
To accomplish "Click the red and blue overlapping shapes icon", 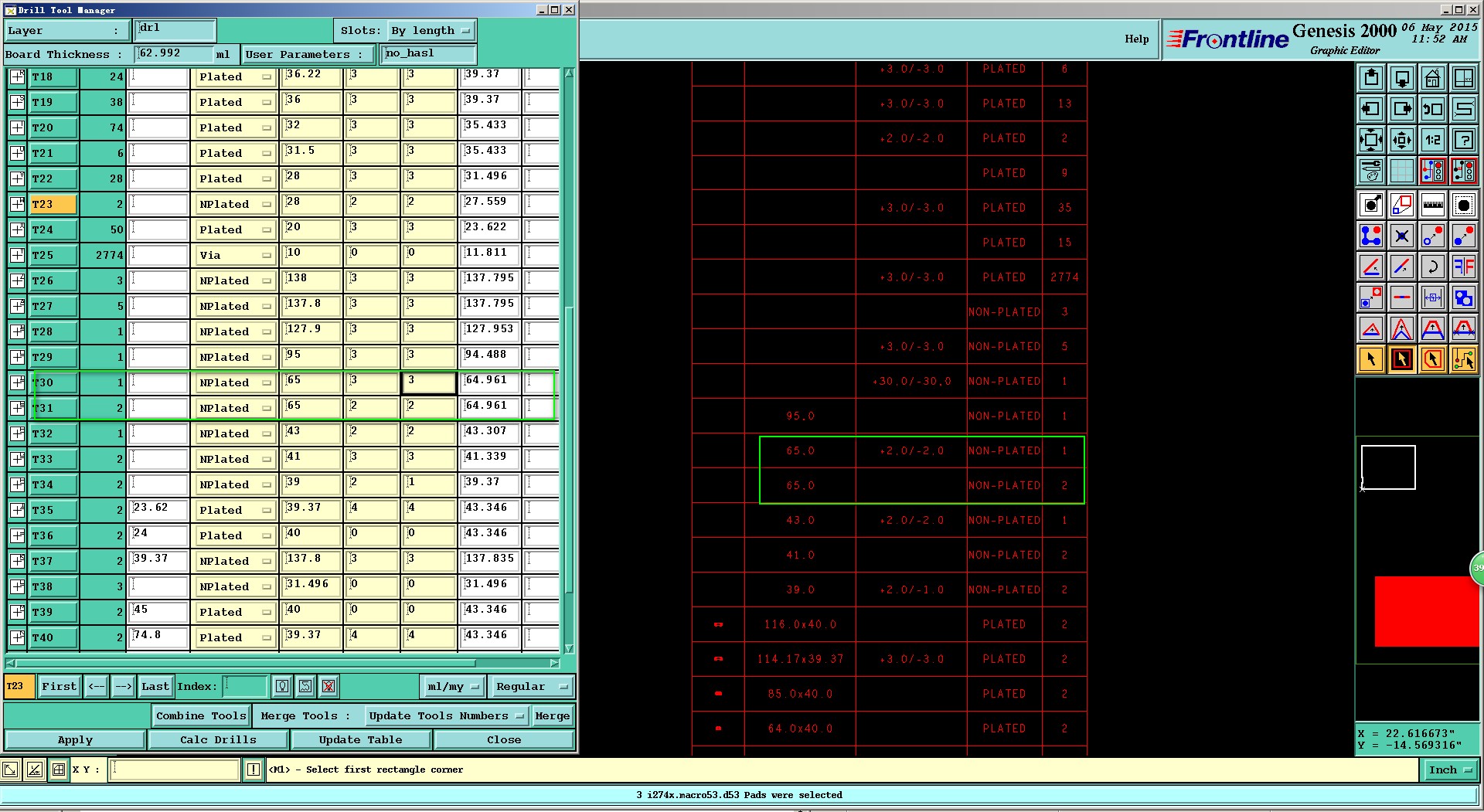I will 1464,297.
